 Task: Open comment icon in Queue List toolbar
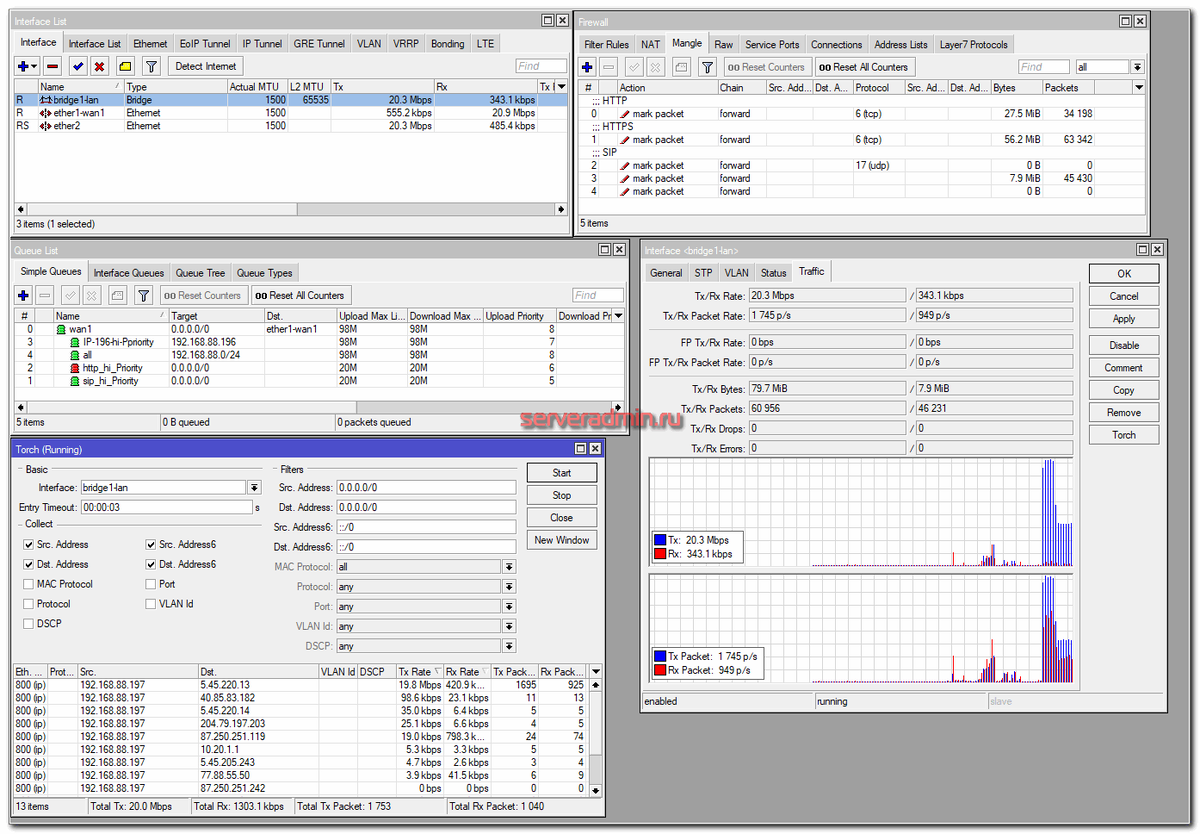[x=117, y=295]
